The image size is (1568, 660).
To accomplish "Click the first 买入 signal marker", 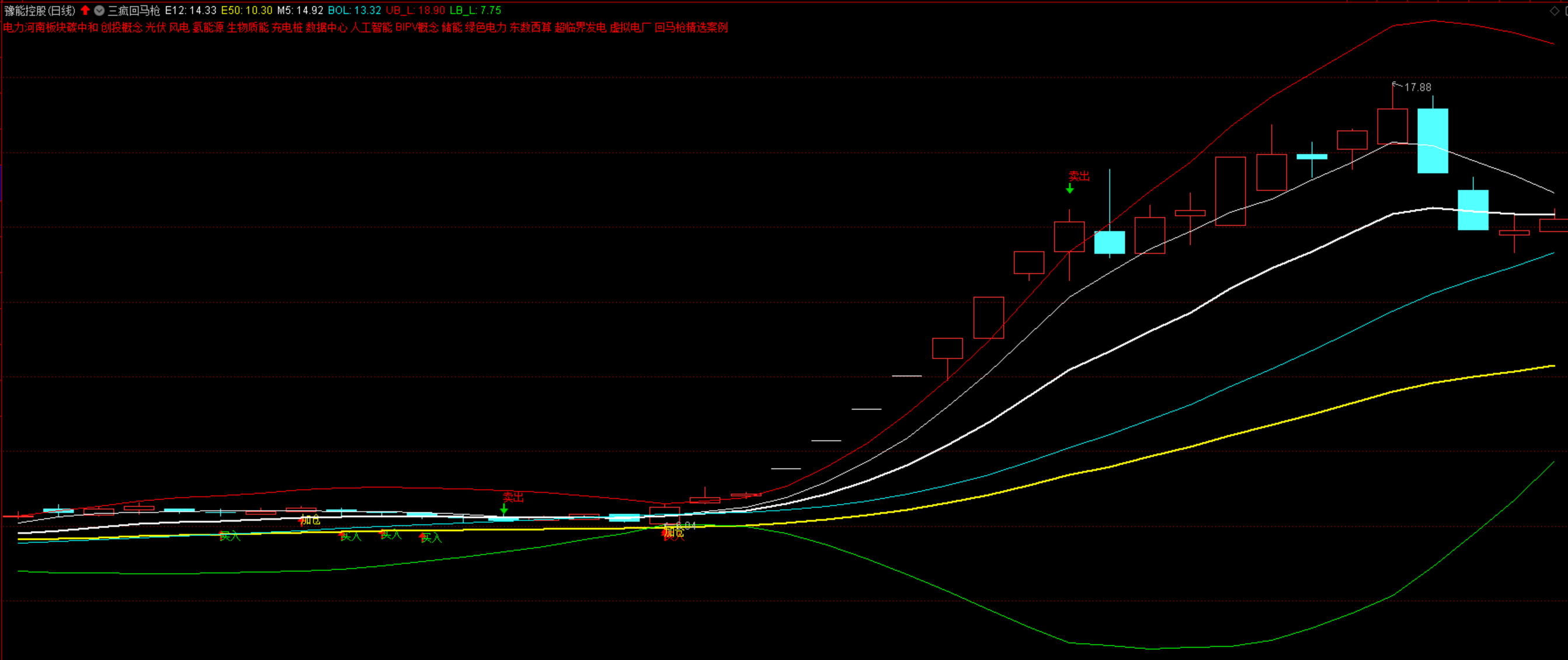I will pyautogui.click(x=230, y=536).
